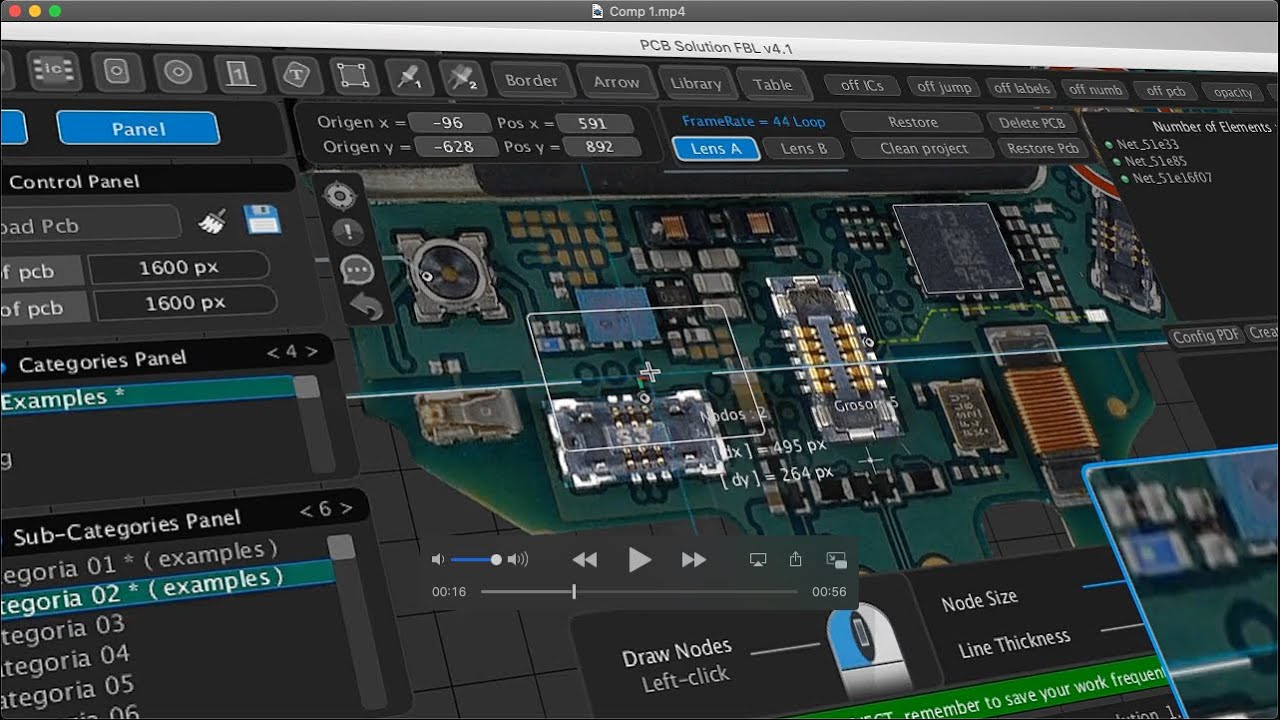This screenshot has width=1280, height=720.
Task: Toggle the opacity option
Action: point(1233,93)
